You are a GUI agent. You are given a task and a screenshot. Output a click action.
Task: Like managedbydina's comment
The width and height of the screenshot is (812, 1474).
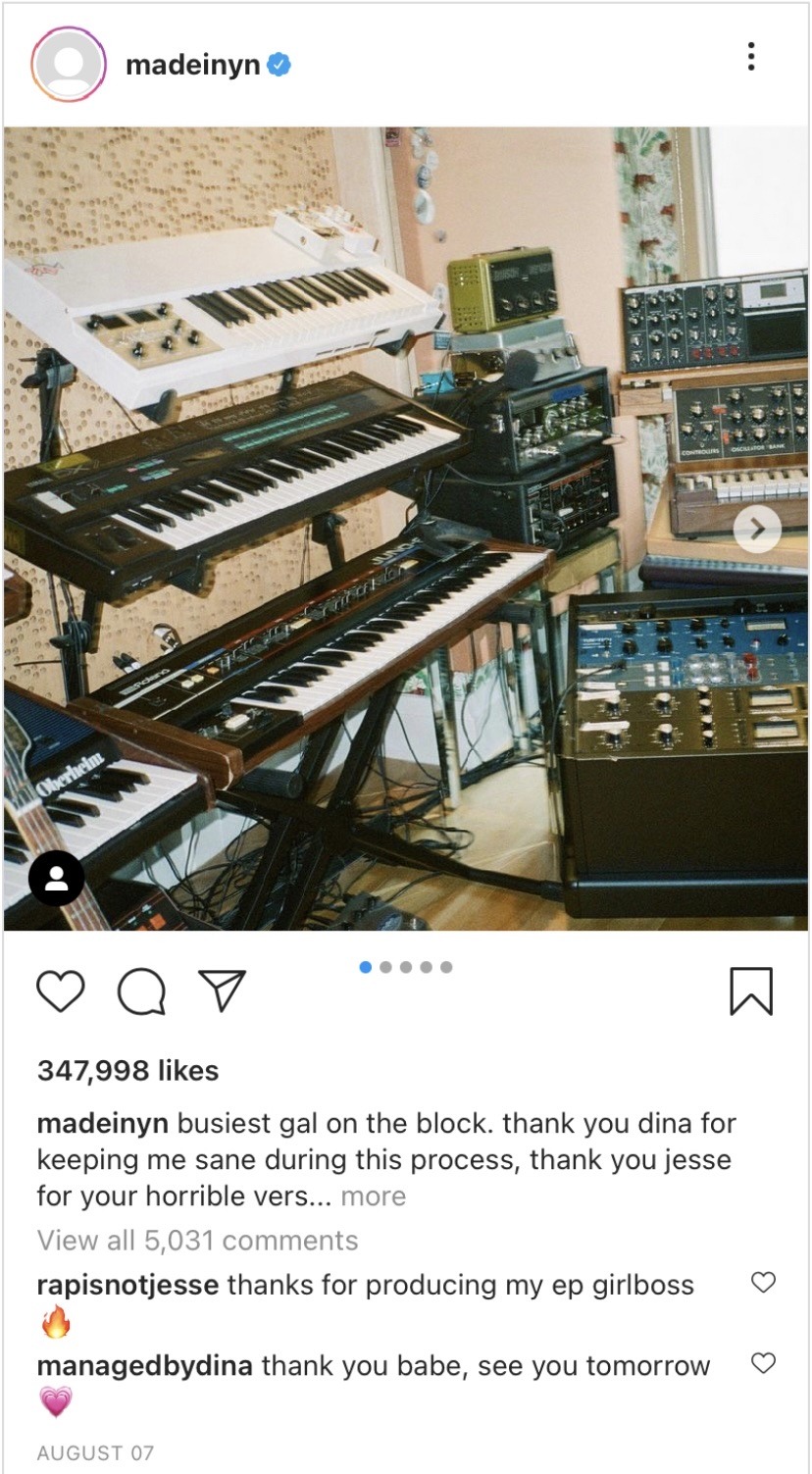click(763, 1362)
